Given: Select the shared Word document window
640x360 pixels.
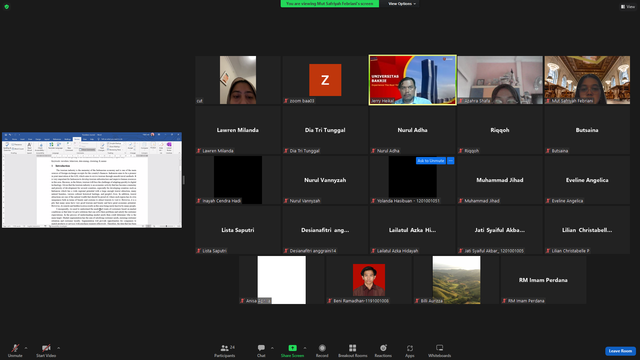Looking at the screenshot, I should point(92,180).
